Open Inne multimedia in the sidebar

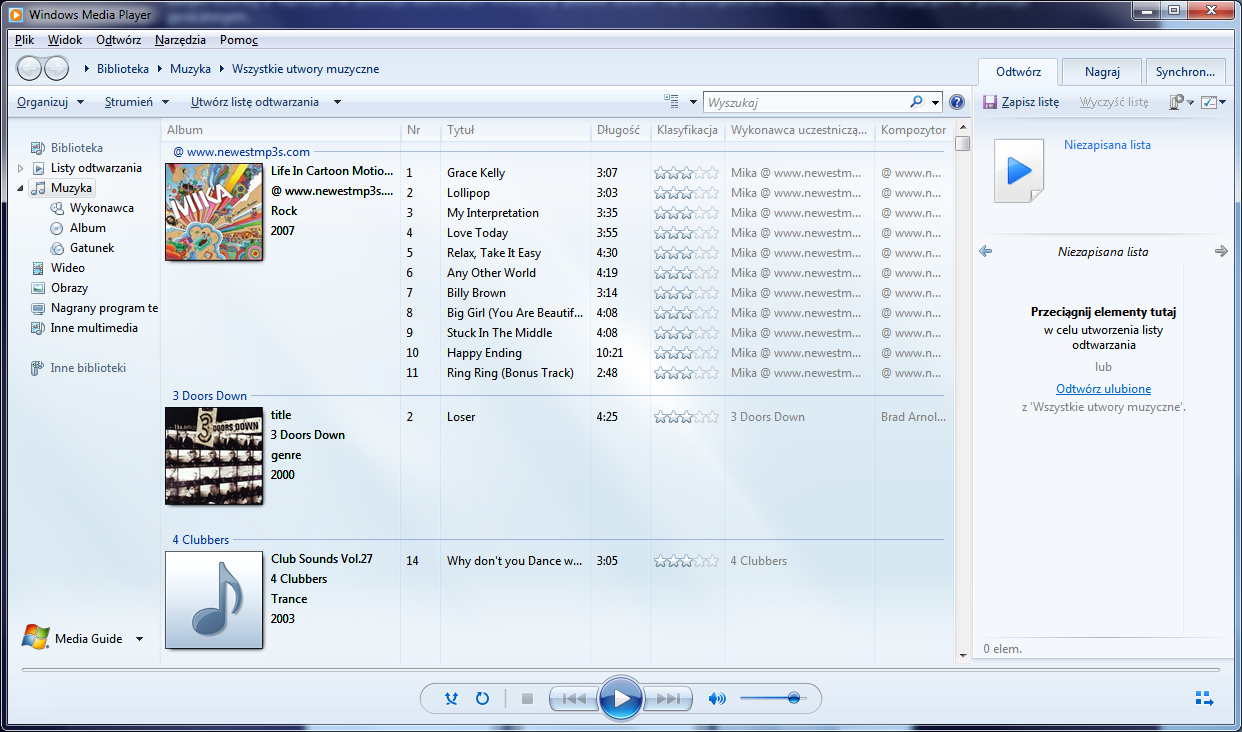click(94, 328)
